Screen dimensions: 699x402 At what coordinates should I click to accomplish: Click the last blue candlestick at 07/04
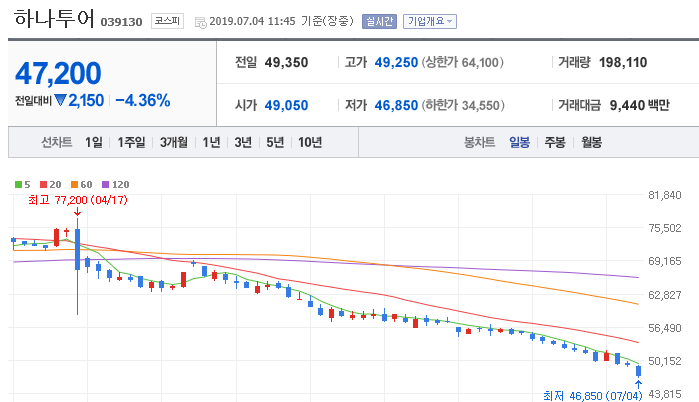[638, 371]
